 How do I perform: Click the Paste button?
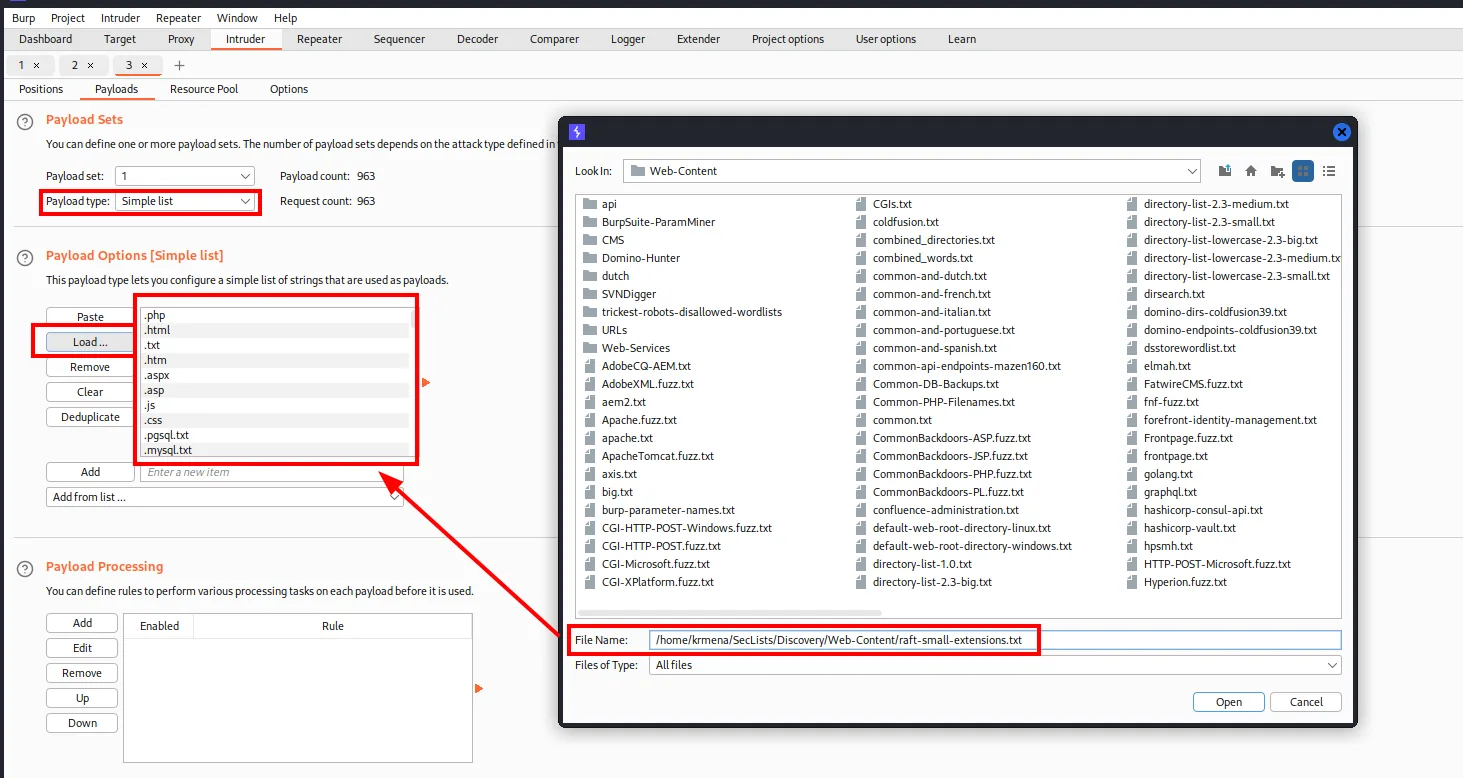90,317
